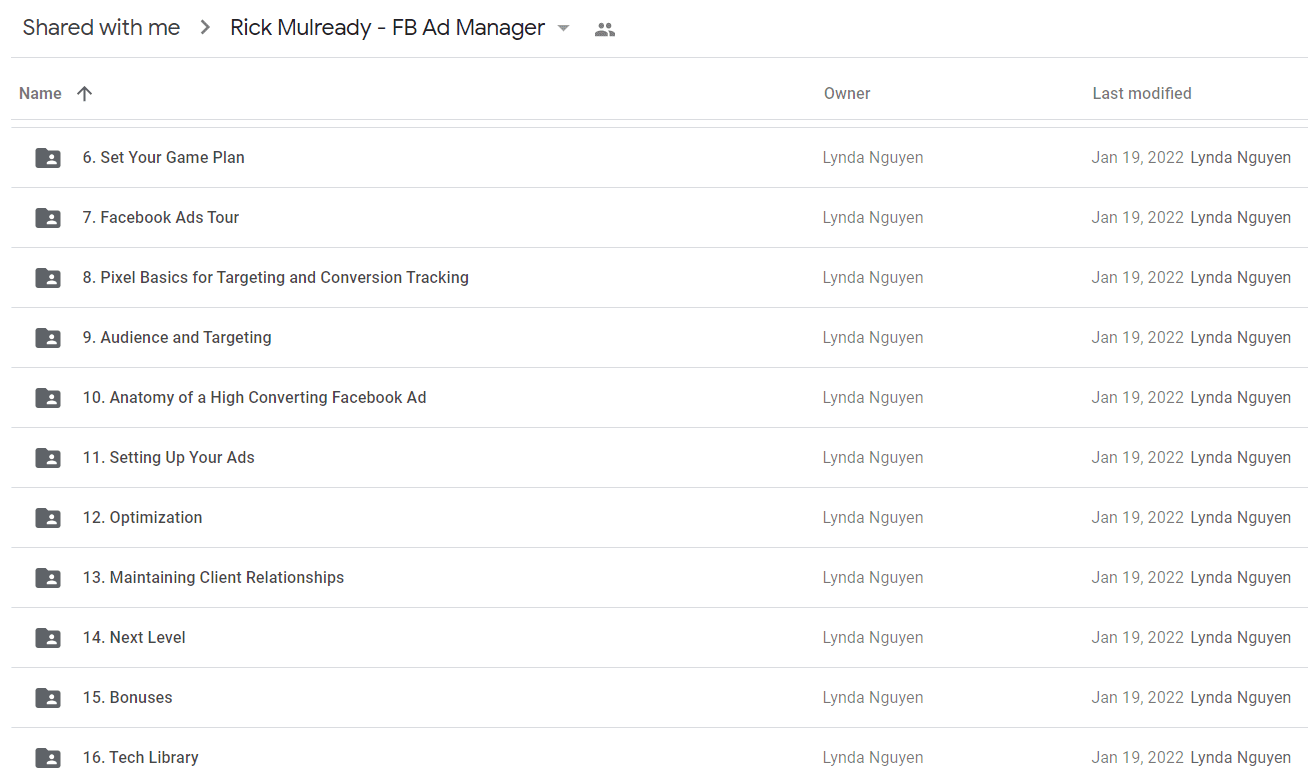Click modifier Lynda Nguyen in Maintaining Client Relationships row
1308x780 pixels.
pyautogui.click(x=1240, y=577)
